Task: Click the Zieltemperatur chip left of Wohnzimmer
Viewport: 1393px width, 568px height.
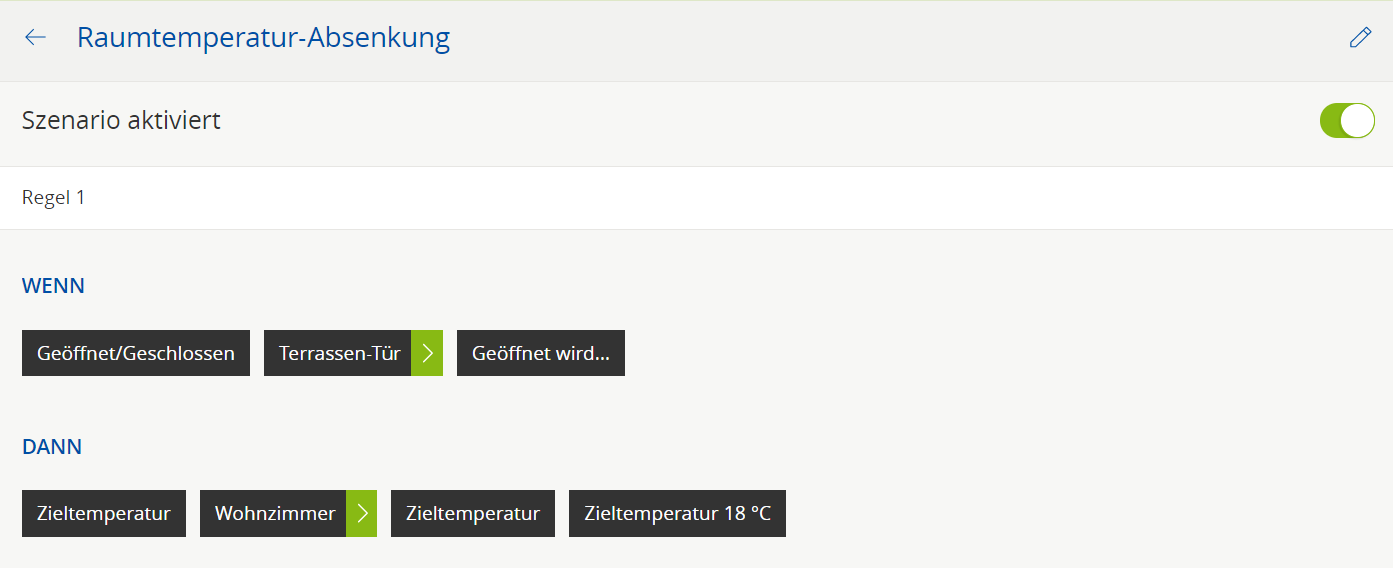Action: 104,514
